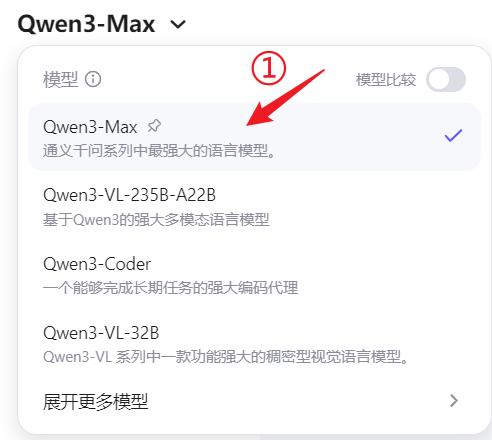Select the Qwen3-Coder model
This screenshot has height=440, width=492.
[x=255, y=275]
